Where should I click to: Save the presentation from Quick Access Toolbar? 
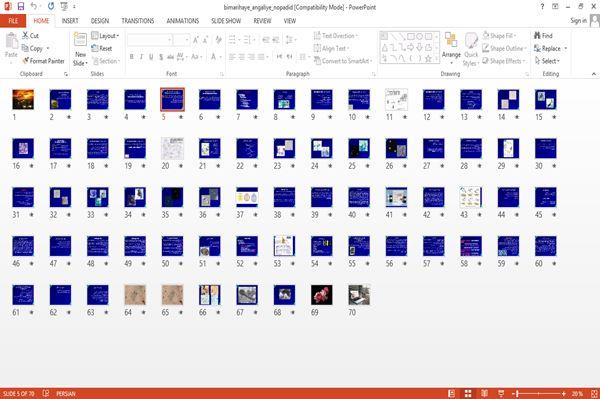pos(21,6)
